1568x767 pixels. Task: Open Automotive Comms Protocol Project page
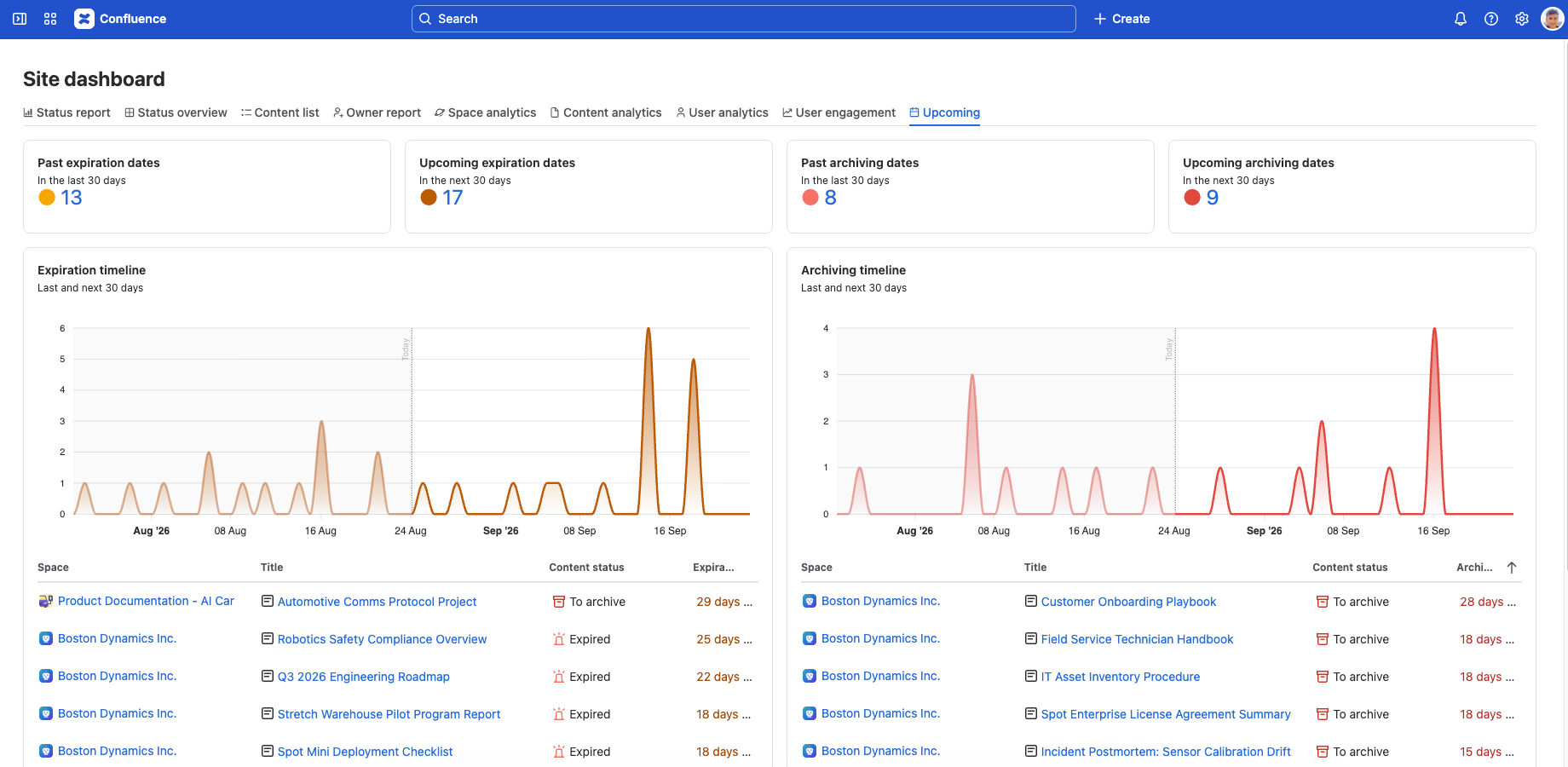tap(377, 602)
